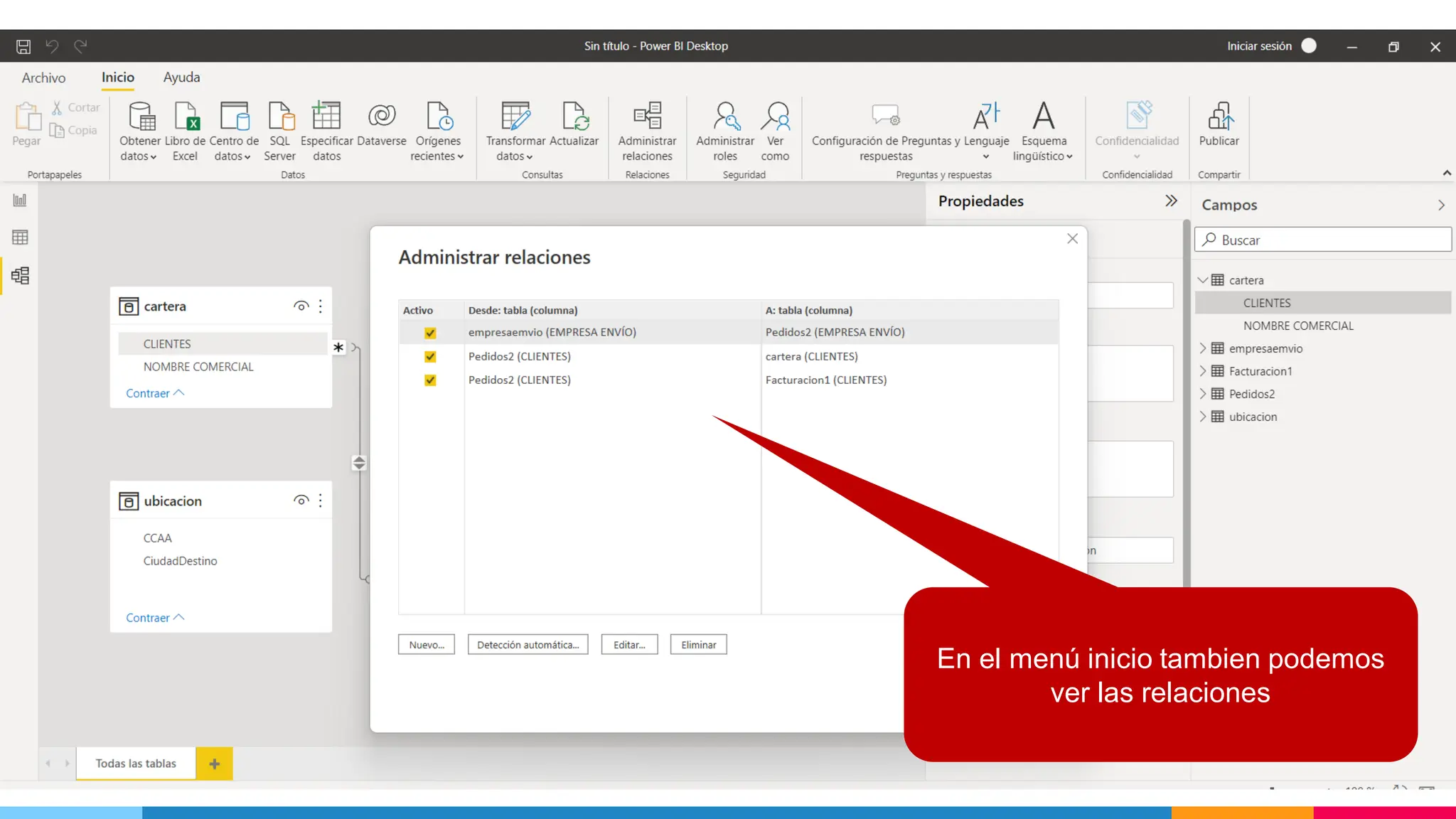Uncheck active box for empresaemvio relationship
1456x819 pixels.
[x=430, y=333]
